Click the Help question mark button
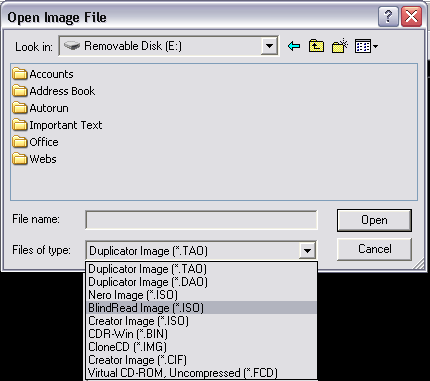 coord(388,16)
